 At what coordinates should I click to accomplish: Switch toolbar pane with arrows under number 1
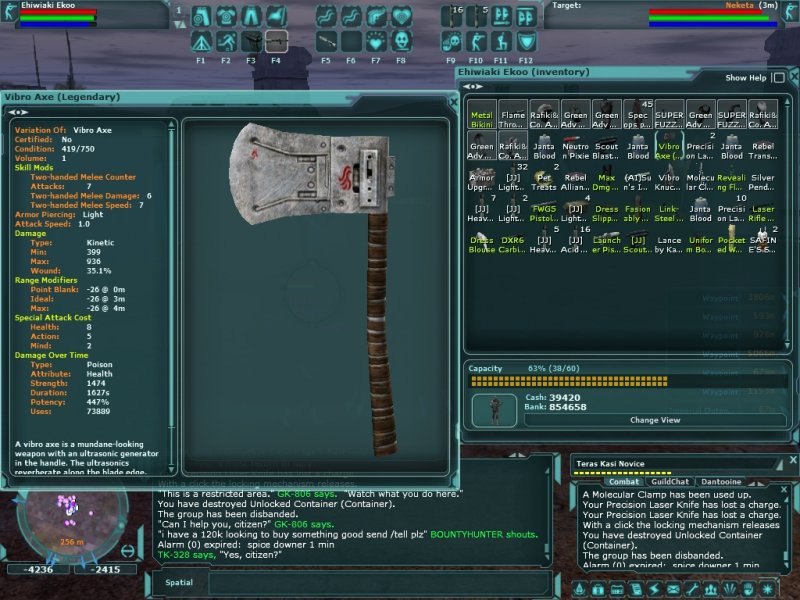click(x=179, y=23)
